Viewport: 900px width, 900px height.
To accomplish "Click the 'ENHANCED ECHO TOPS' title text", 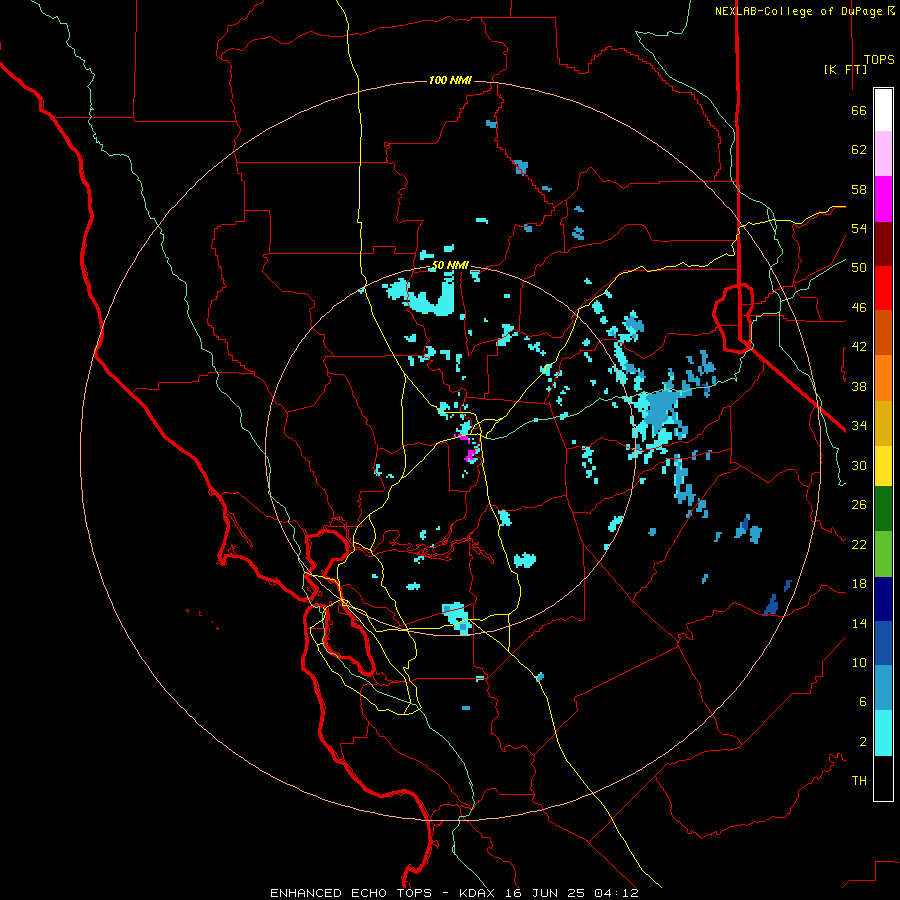I will [351, 893].
